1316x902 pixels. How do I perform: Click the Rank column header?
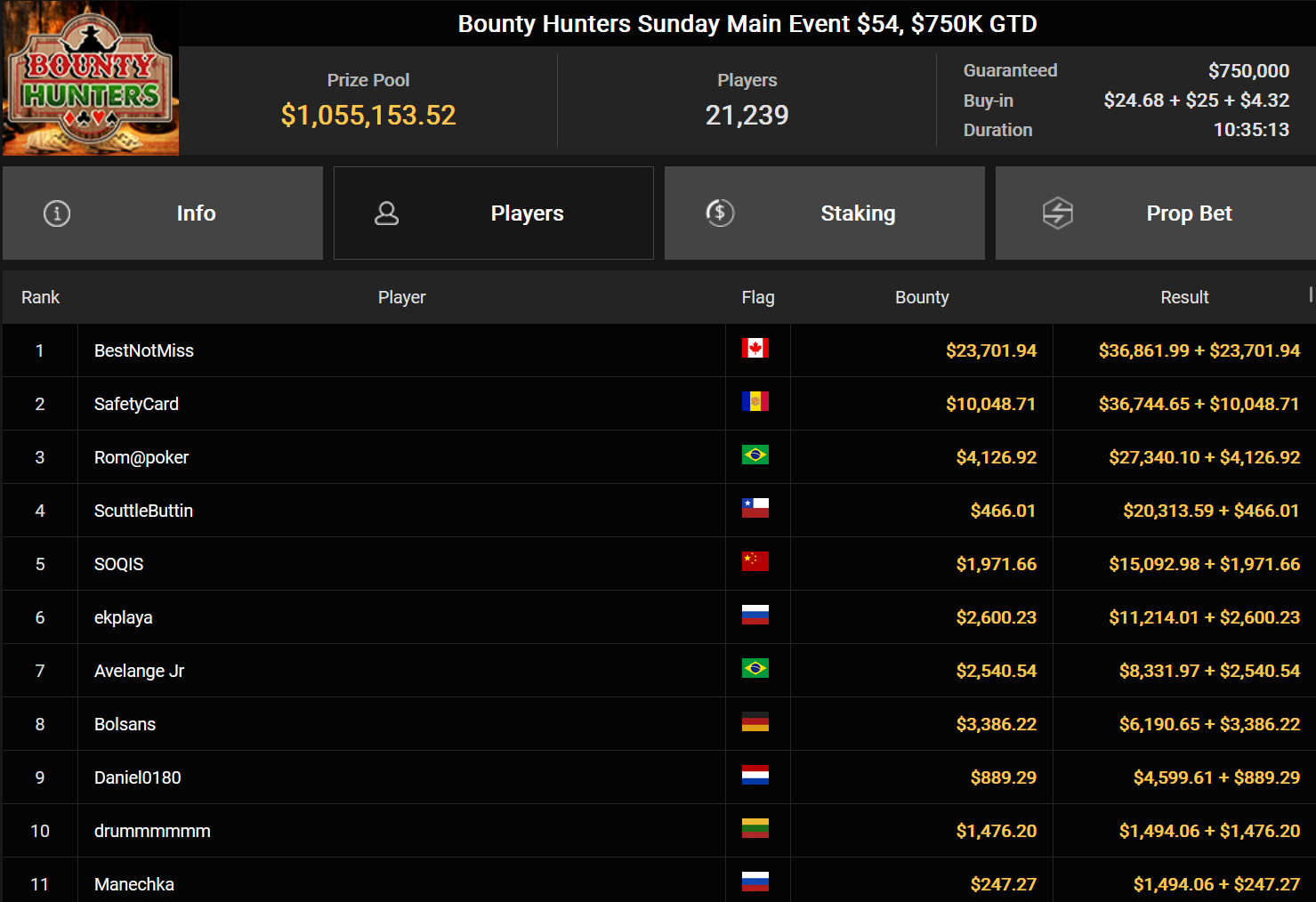(x=40, y=297)
